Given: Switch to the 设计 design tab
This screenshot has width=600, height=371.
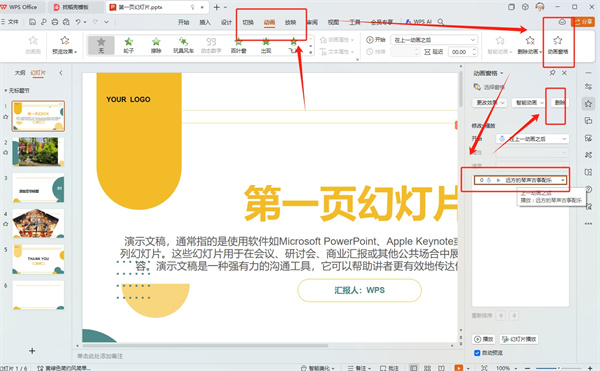Looking at the screenshot, I should point(226,22).
